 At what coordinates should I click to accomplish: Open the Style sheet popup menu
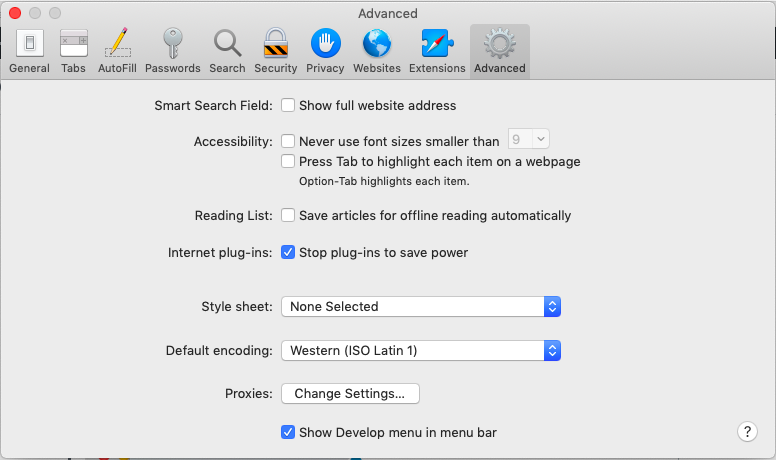coord(421,307)
